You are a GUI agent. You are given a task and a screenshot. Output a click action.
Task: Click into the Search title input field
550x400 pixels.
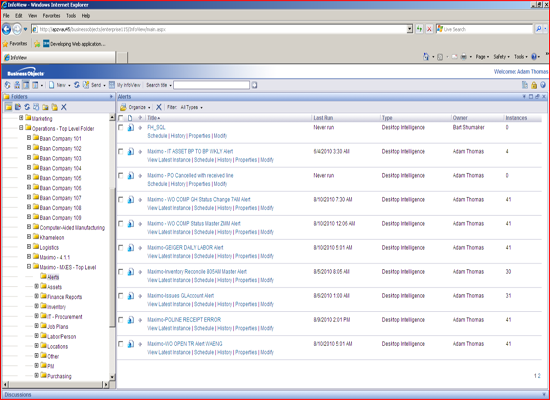(212, 85)
